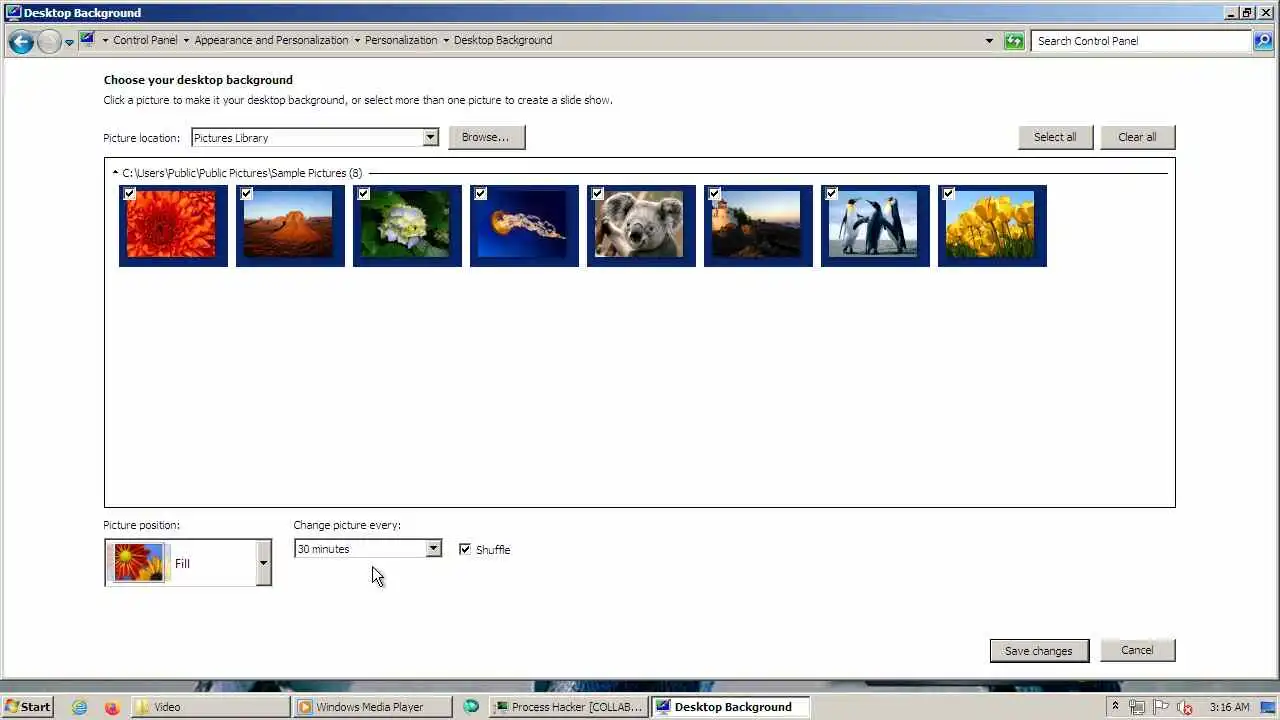The height and width of the screenshot is (720, 1280).
Task: Click Desktop Background taskbar item
Action: tap(731, 707)
